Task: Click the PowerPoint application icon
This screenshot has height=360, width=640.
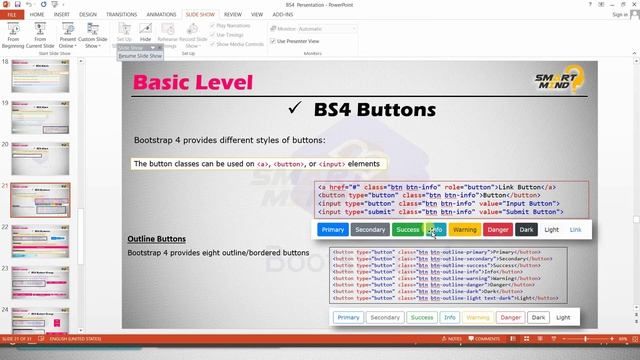Action: tap(6, 4)
